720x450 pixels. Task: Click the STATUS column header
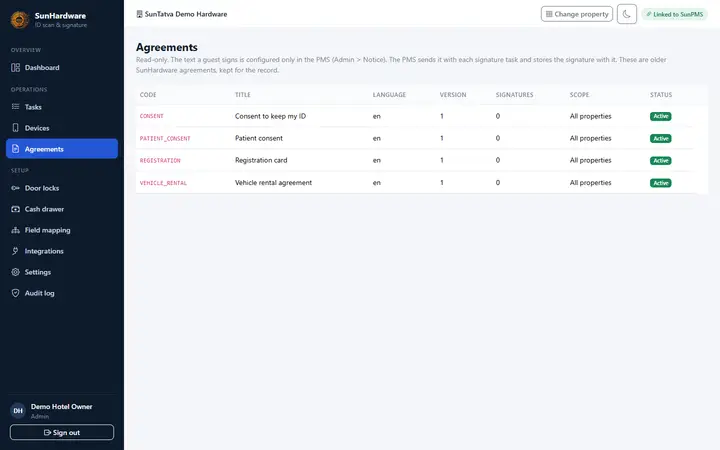click(x=661, y=95)
